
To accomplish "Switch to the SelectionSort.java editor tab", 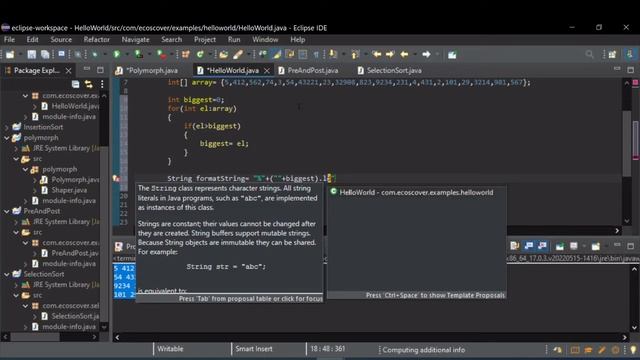I will click(x=389, y=70).
